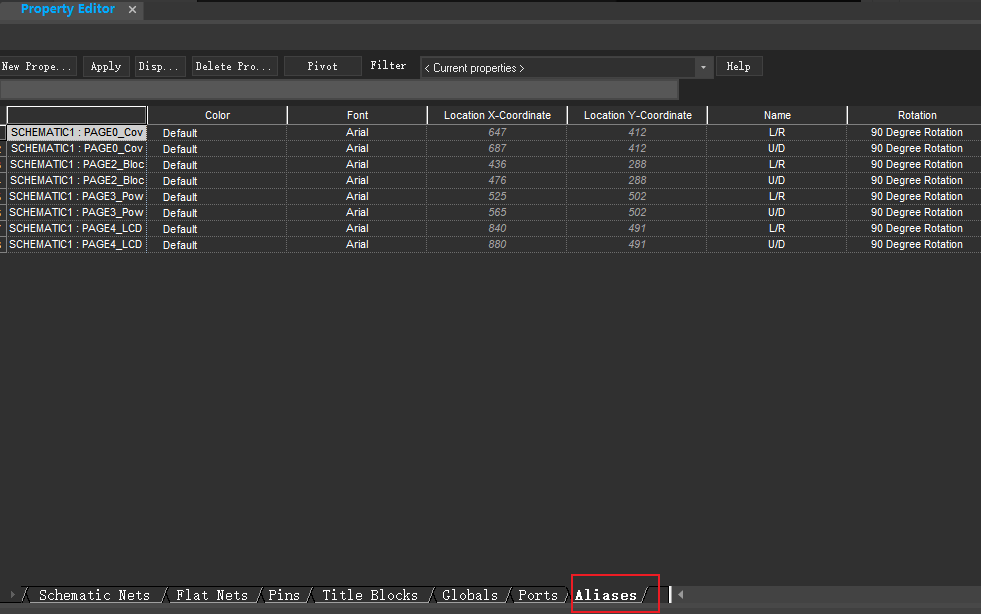Click the X-Coordinate value 436

pyautogui.click(x=497, y=165)
